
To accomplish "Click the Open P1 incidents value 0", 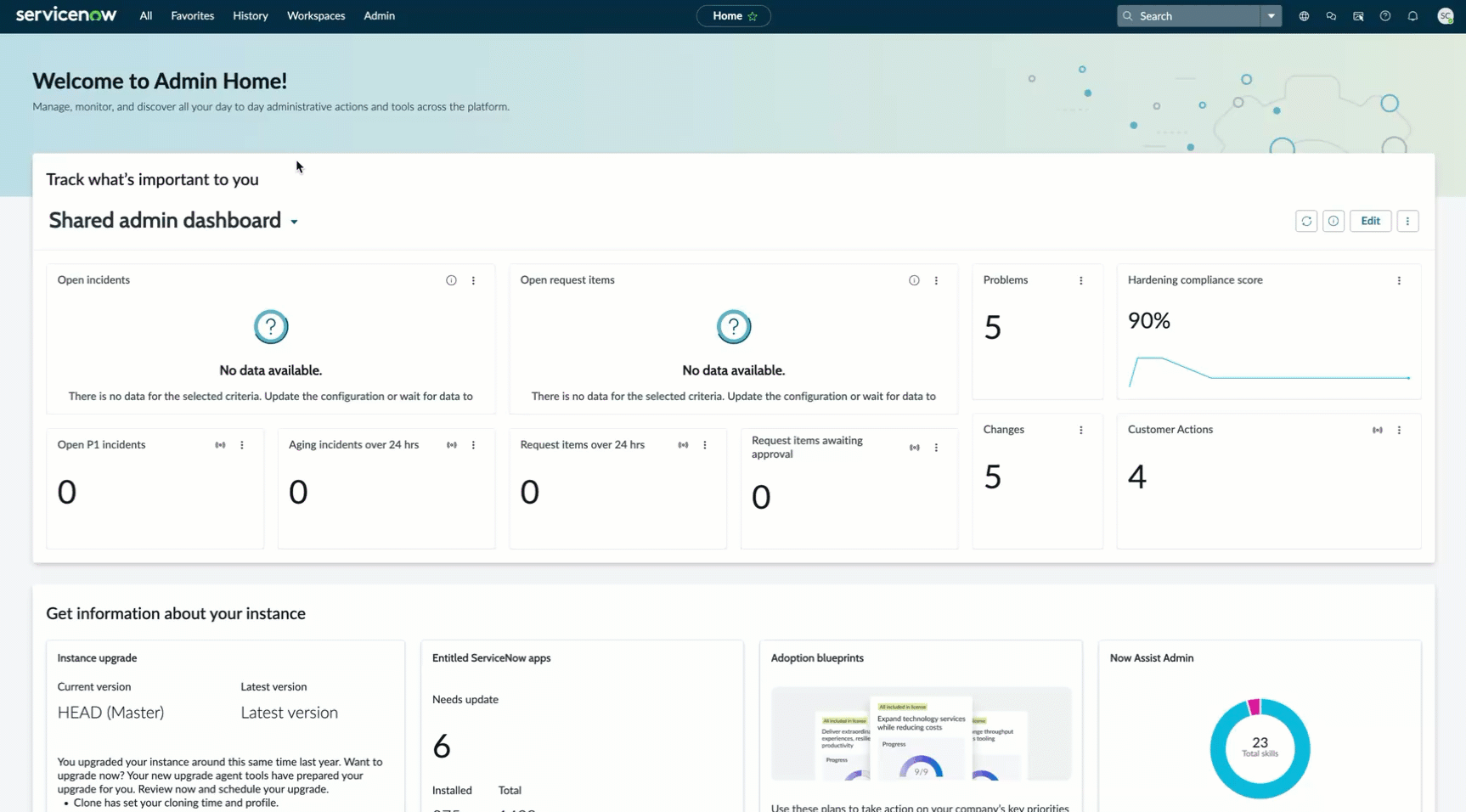I will click(67, 492).
